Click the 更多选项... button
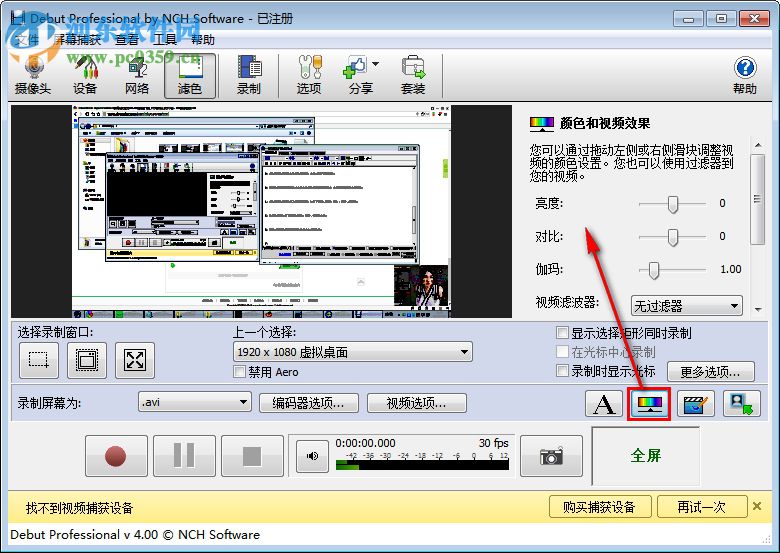The height and width of the screenshot is (553, 780). tap(710, 371)
